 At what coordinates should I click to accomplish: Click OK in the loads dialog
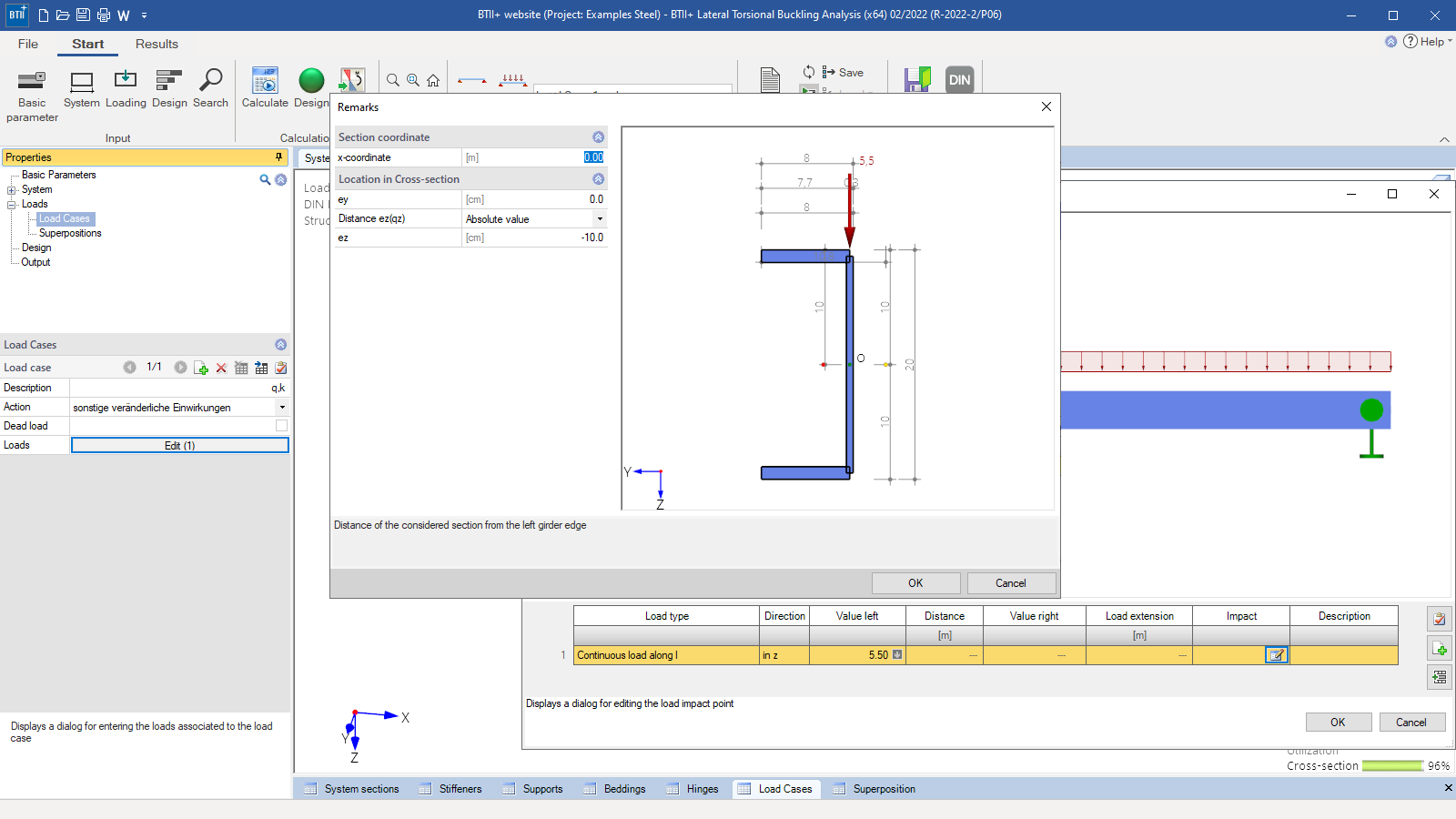point(1338,723)
